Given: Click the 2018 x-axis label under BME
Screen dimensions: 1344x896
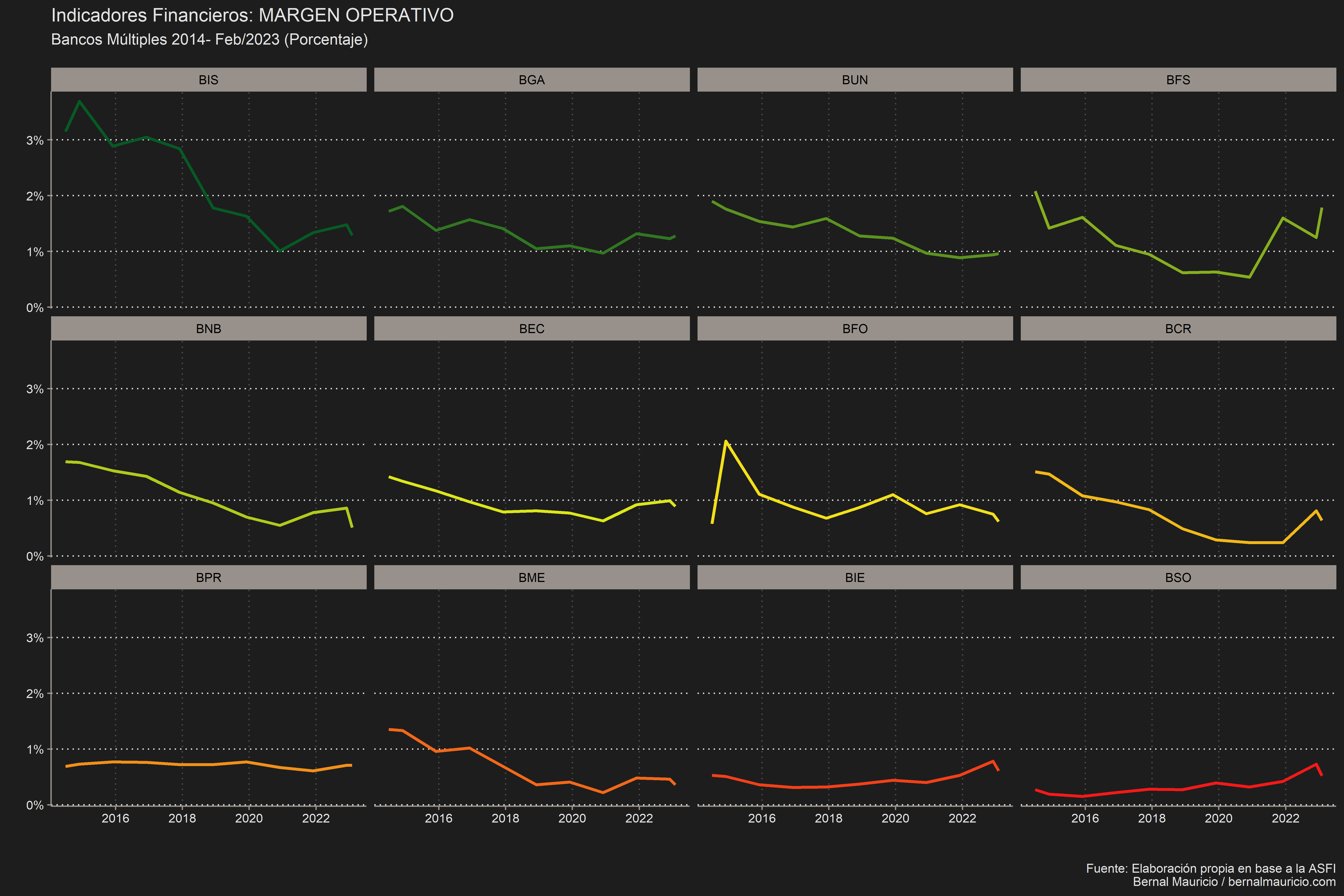Looking at the screenshot, I should [x=506, y=818].
